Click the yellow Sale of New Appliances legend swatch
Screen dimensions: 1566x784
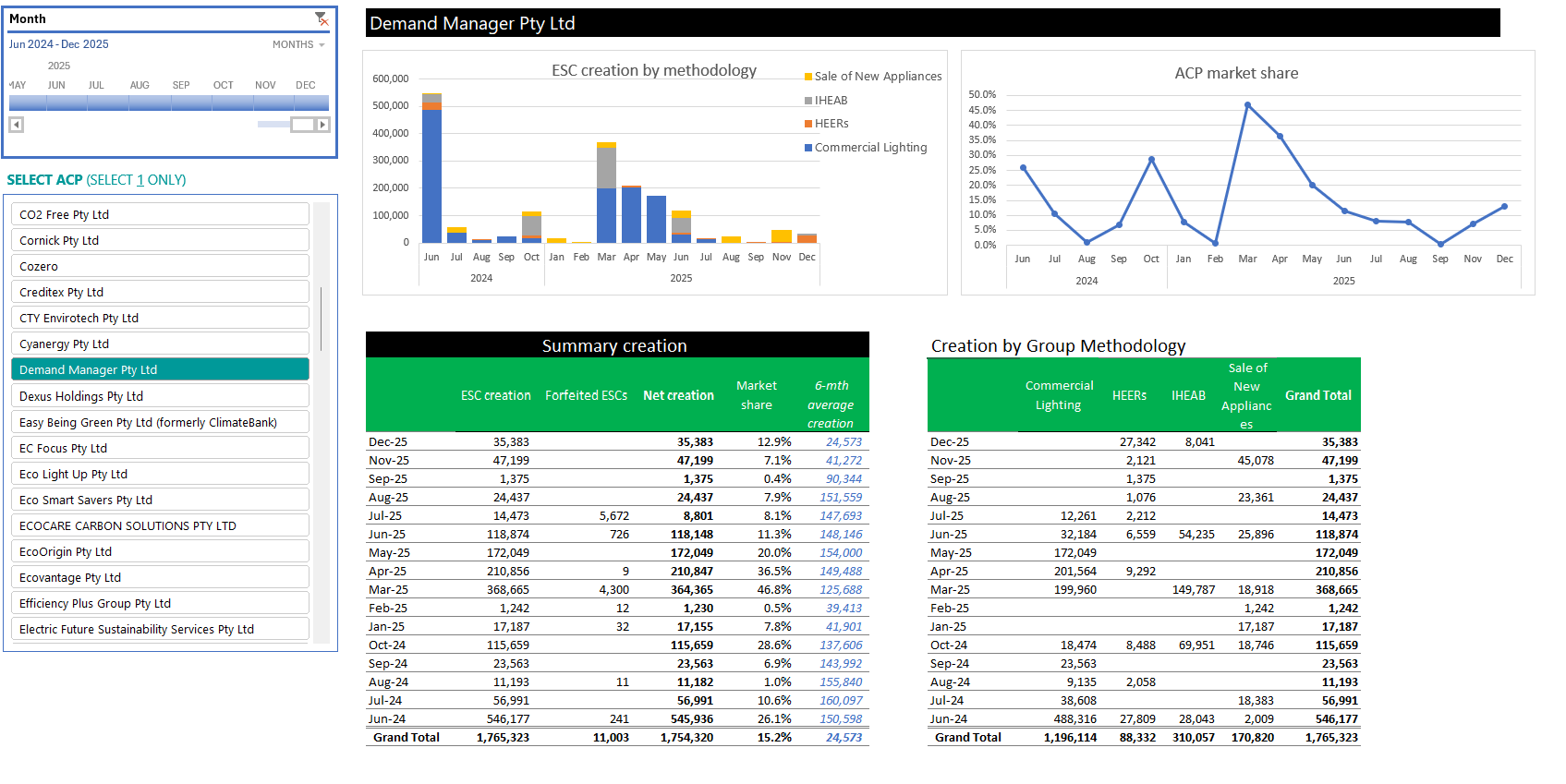coord(808,77)
